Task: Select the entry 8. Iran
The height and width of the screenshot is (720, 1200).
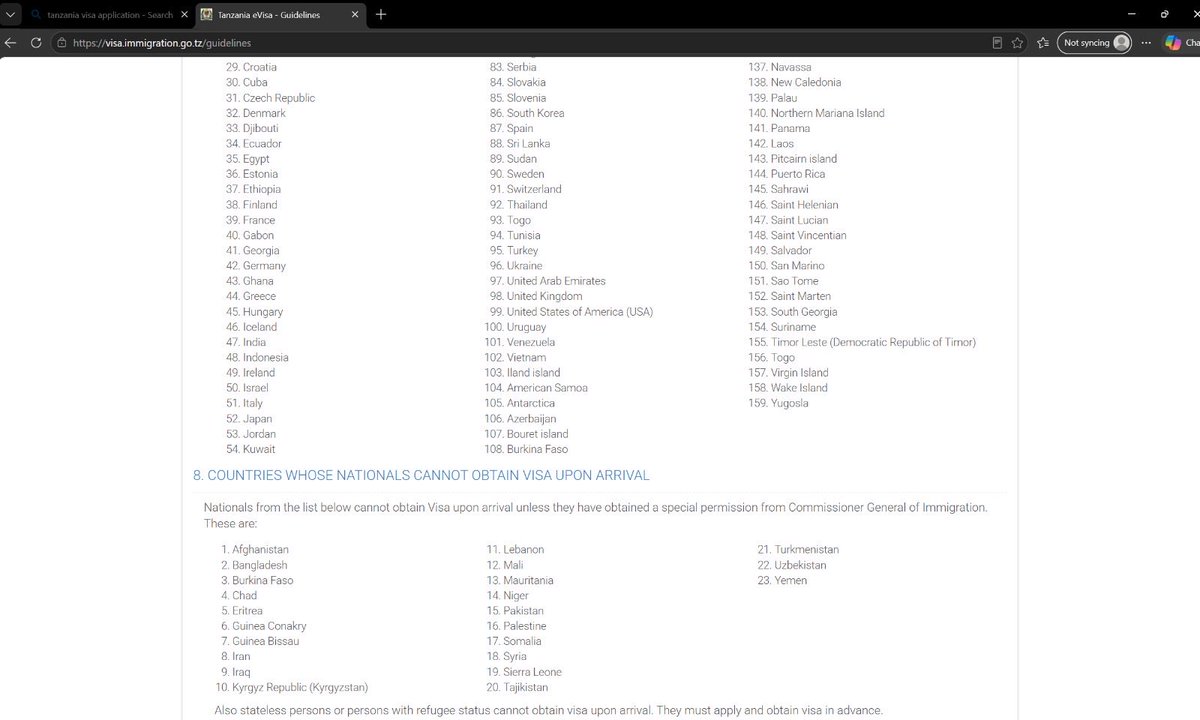Action: (x=236, y=657)
